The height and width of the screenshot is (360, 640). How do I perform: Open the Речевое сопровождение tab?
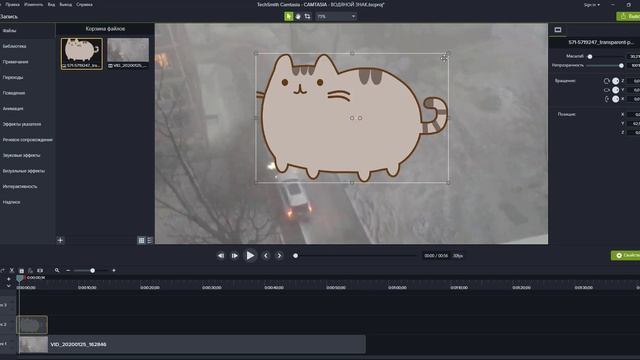pos(27,140)
